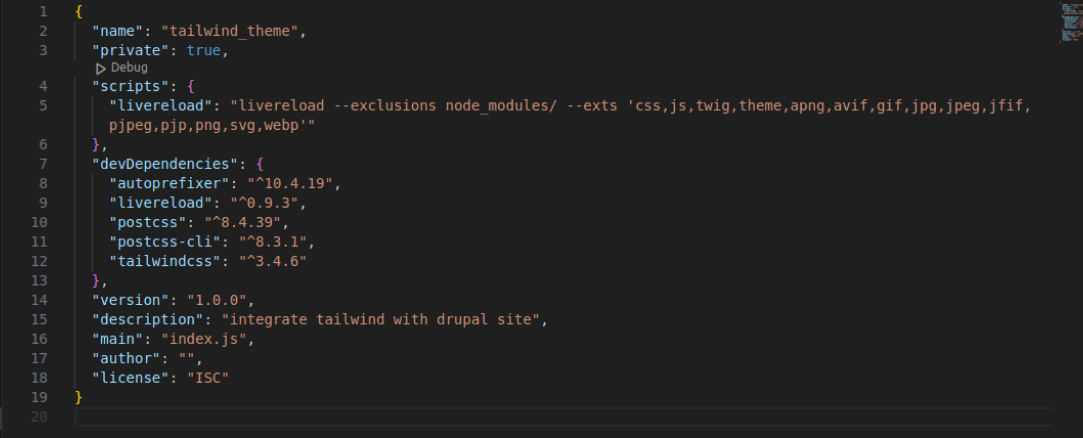The image size is (1083, 438).
Task: Click the true value of private
Action: [207, 50]
